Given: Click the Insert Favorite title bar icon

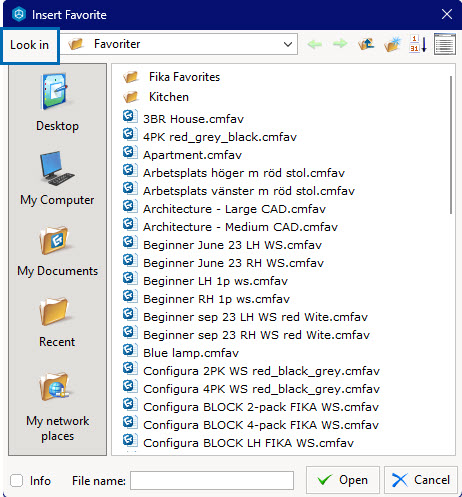Looking at the screenshot, I should coord(19,14).
